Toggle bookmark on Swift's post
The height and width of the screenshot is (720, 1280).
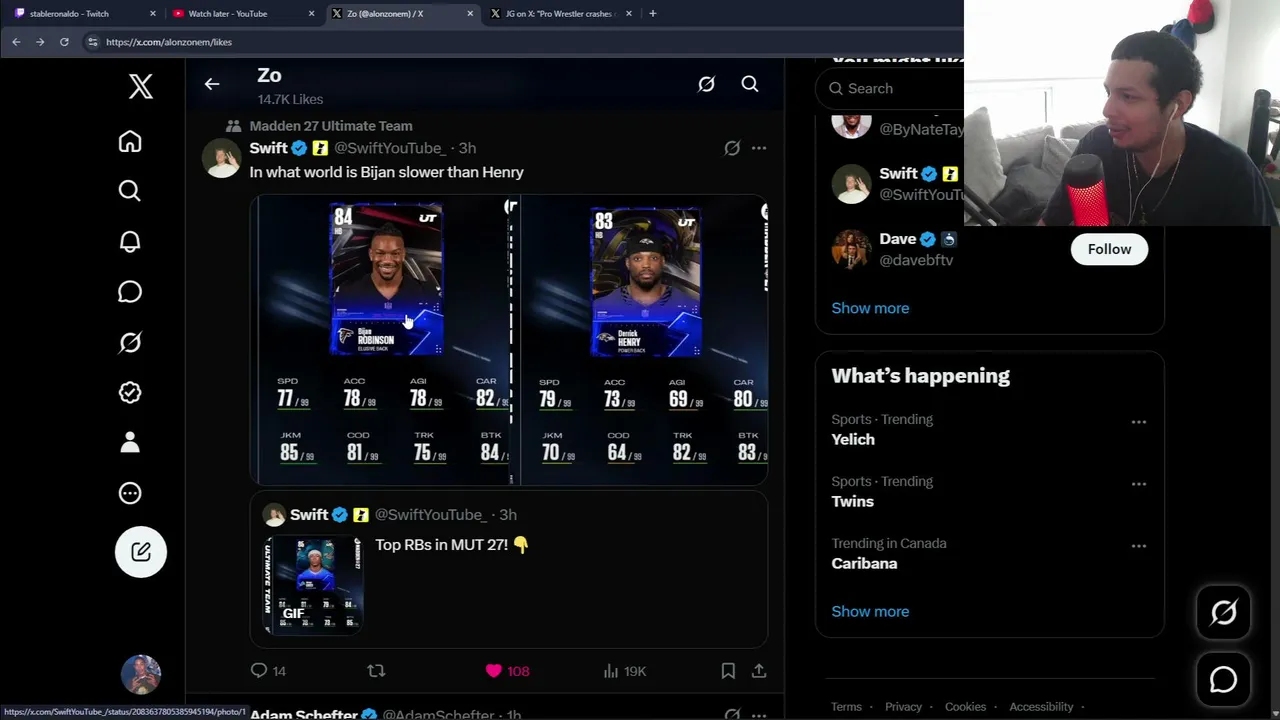(728, 671)
